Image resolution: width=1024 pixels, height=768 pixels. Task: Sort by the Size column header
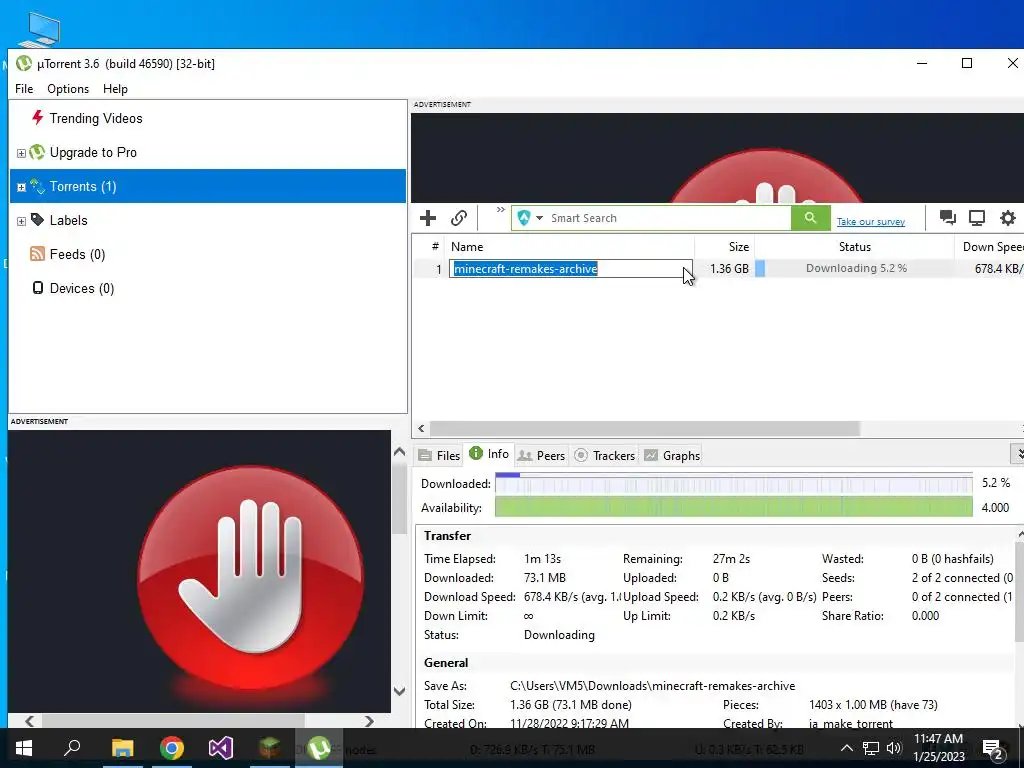pyautogui.click(x=725, y=247)
